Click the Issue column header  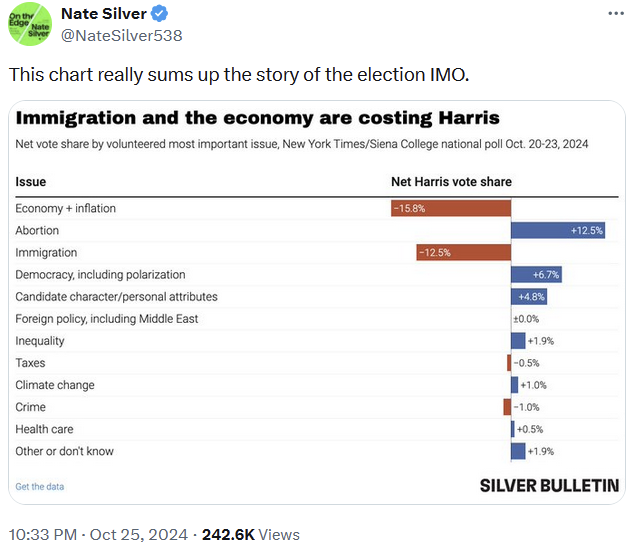tap(31, 182)
